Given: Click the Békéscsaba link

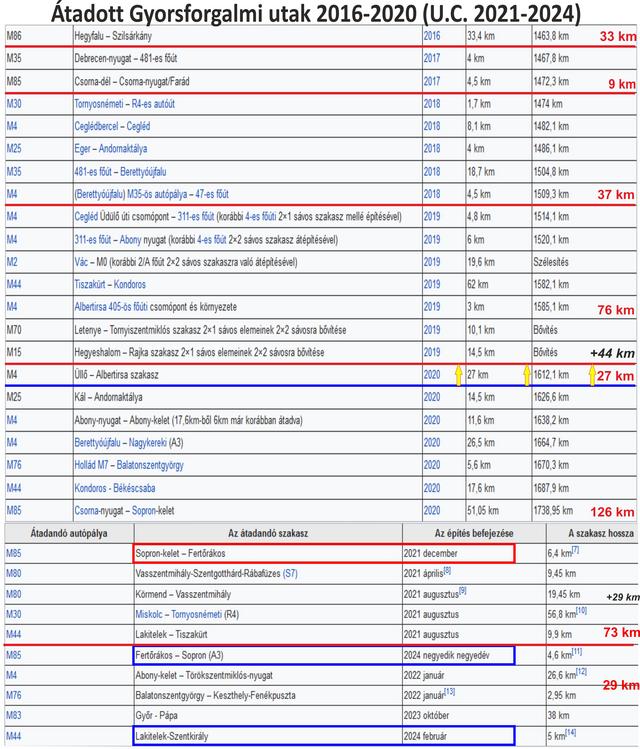Looking at the screenshot, I should point(134,488).
